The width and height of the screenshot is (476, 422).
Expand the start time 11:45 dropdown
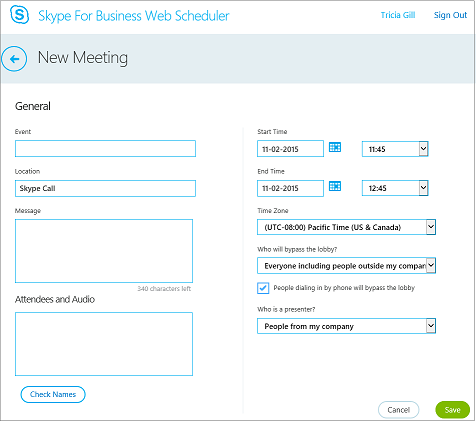click(x=395, y=149)
